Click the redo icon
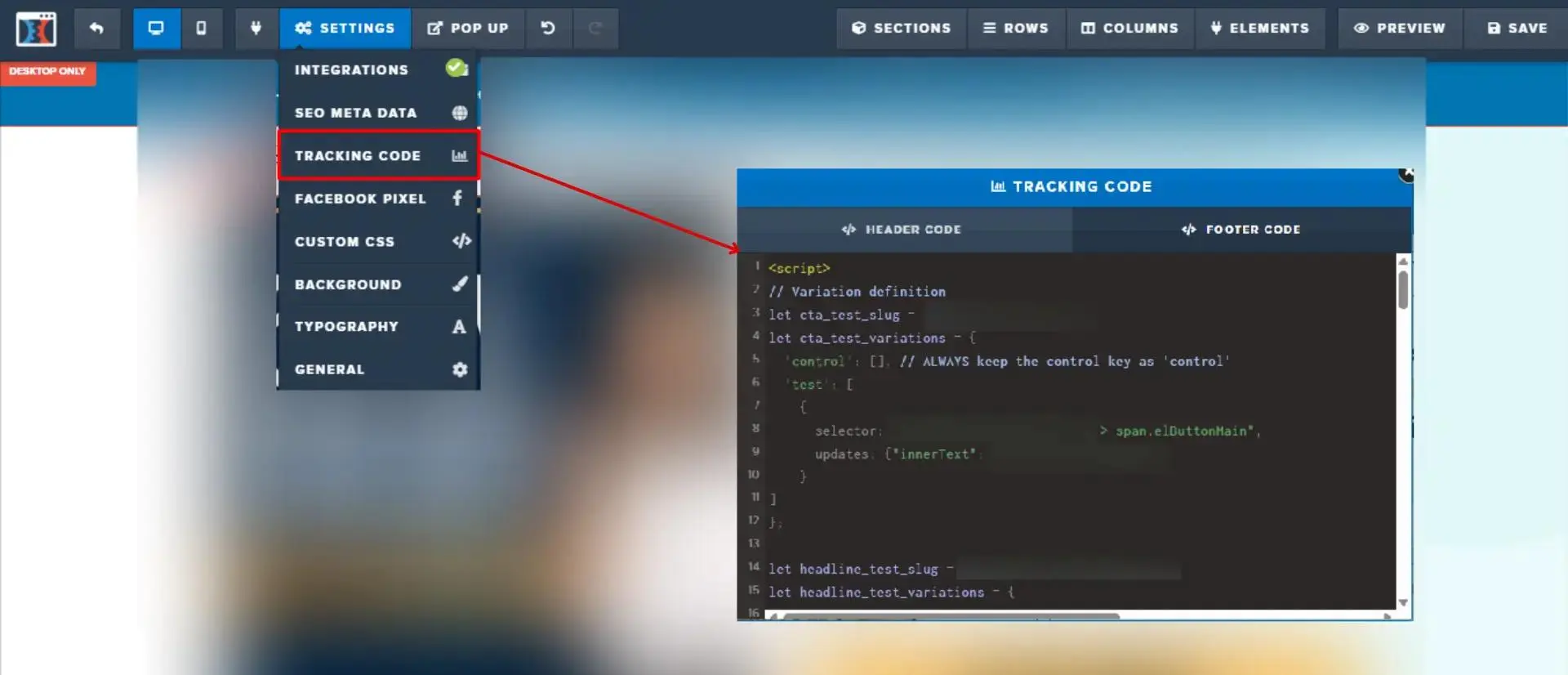The height and width of the screenshot is (675, 1568). point(595,29)
